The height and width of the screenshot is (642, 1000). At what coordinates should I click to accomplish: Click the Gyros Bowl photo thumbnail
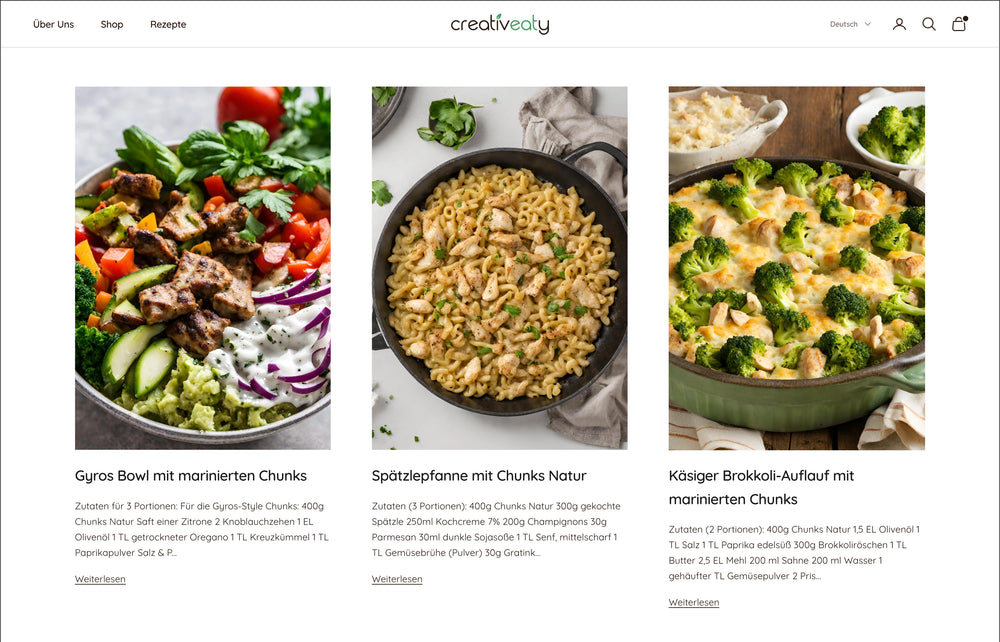point(203,268)
